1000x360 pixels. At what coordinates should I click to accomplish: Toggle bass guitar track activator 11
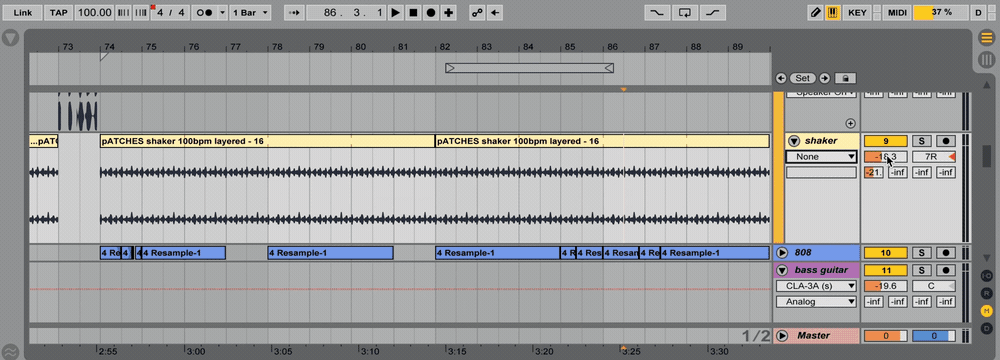coord(885,270)
